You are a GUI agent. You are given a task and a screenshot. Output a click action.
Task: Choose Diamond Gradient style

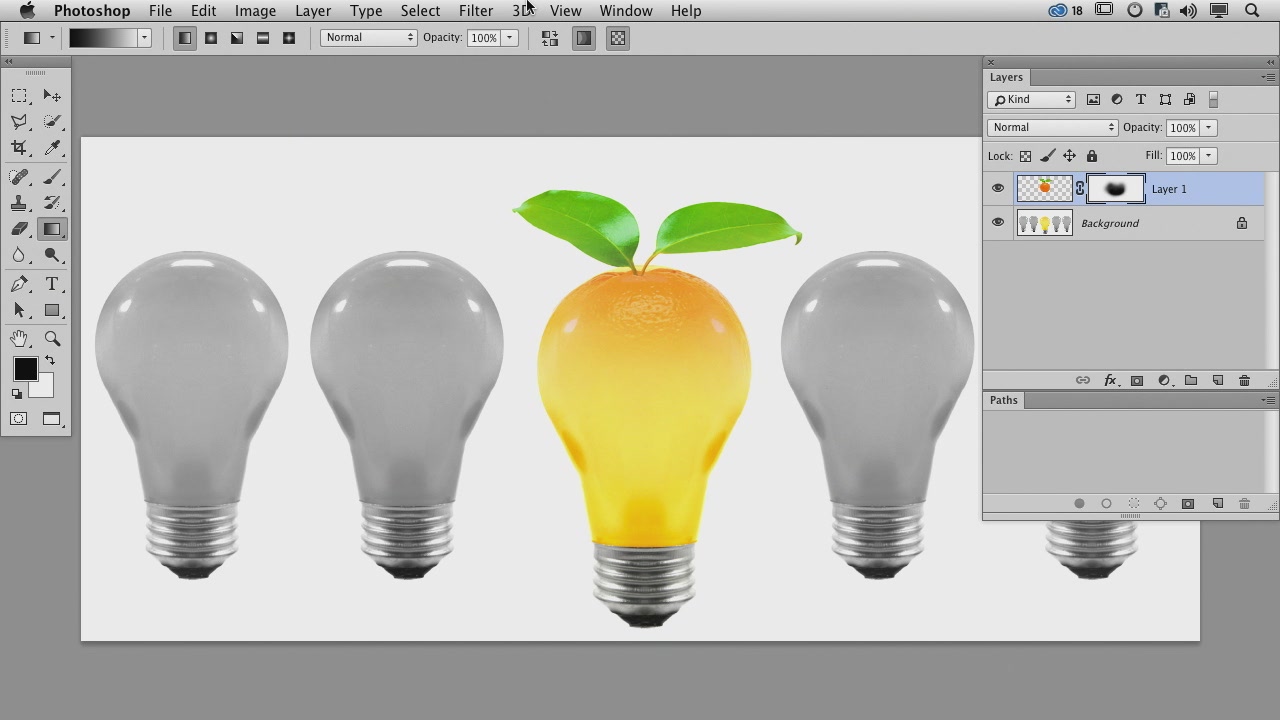pyautogui.click(x=289, y=38)
